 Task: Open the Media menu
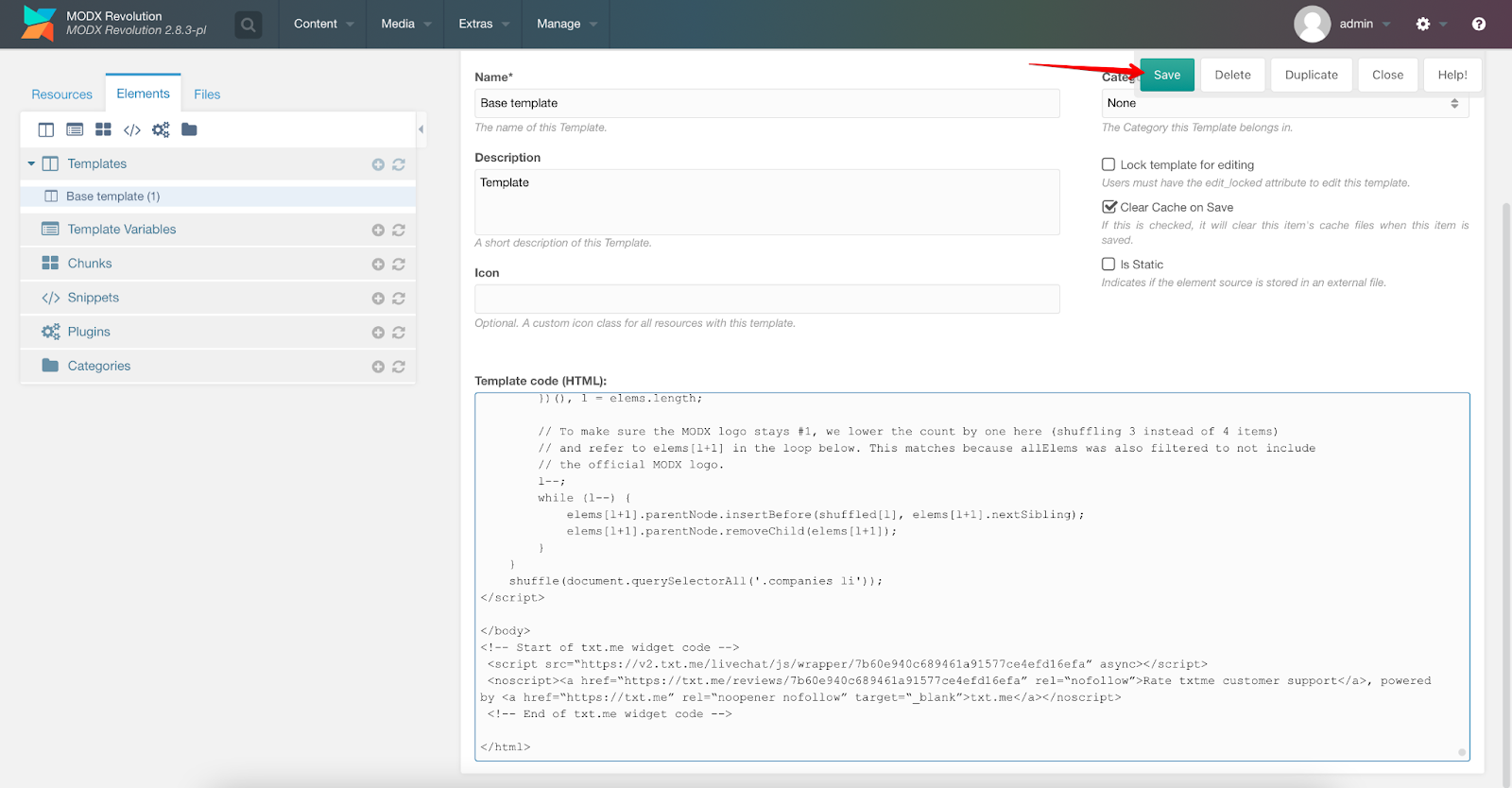coord(406,24)
